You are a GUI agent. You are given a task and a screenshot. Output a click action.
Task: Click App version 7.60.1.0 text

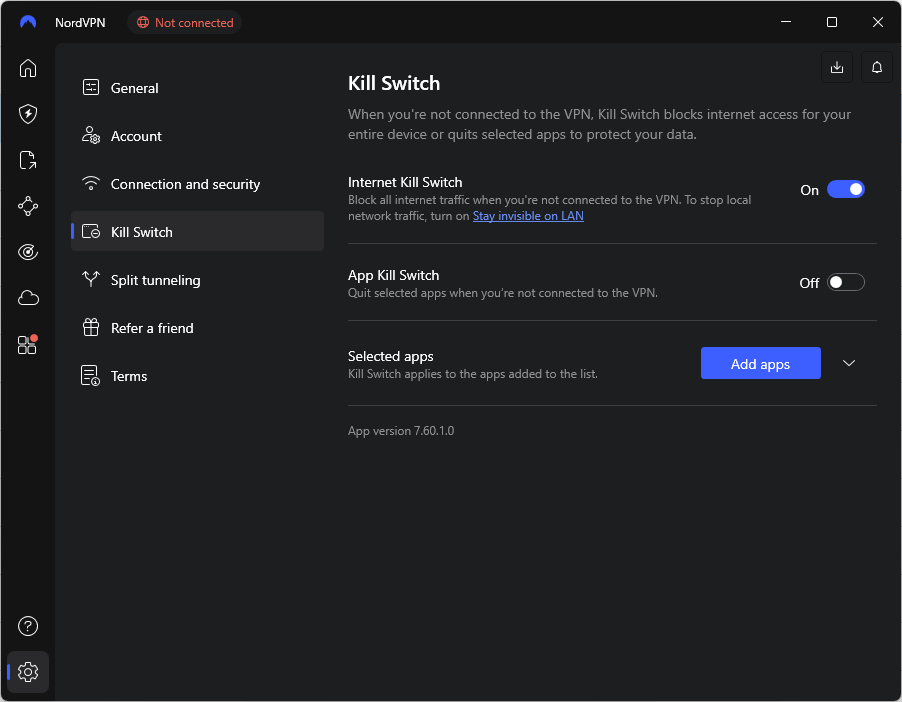[x=401, y=430]
